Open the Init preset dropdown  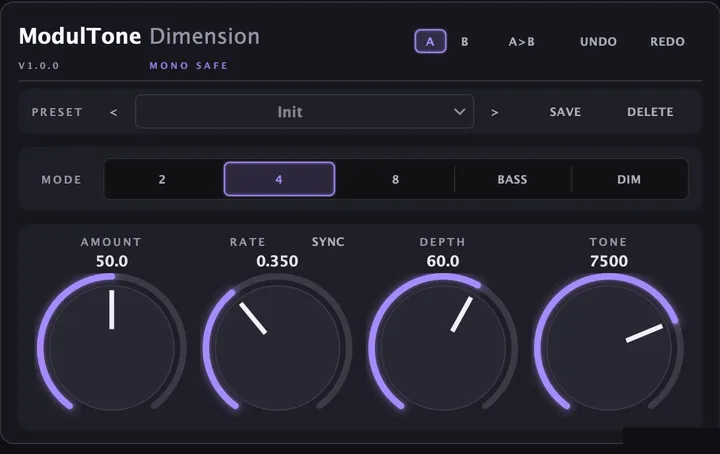304,112
